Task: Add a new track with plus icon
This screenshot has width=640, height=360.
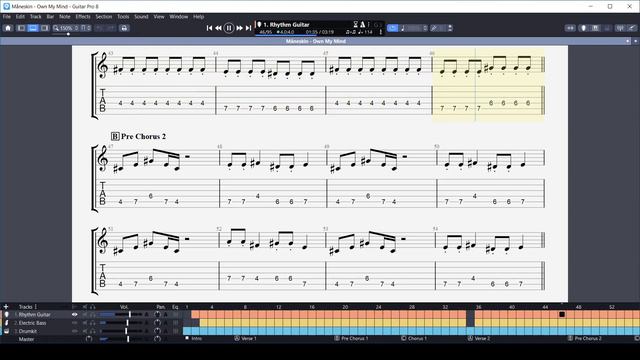Action: [x=6, y=307]
